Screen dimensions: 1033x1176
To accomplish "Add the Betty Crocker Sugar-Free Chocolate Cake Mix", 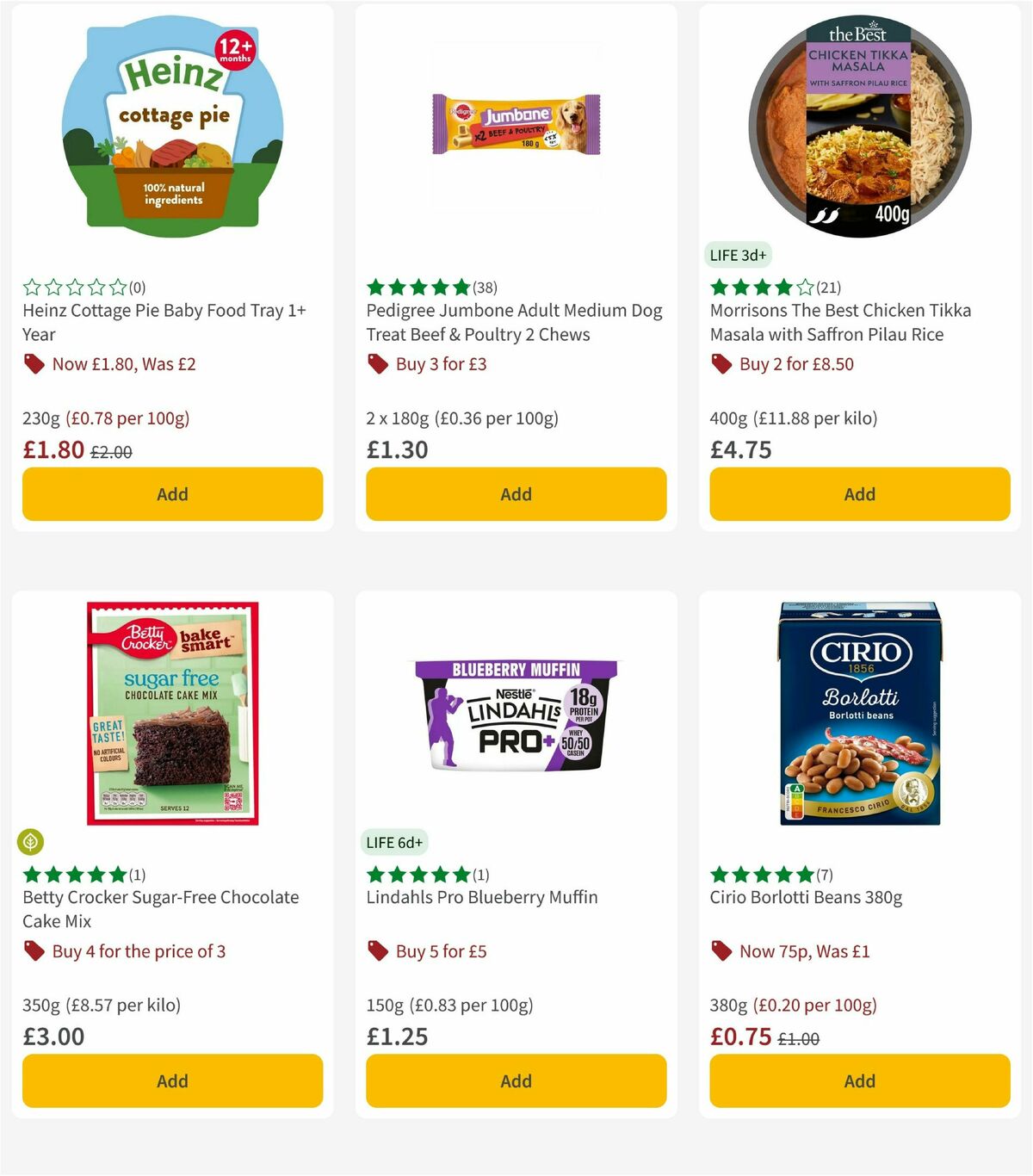I will click(172, 1080).
